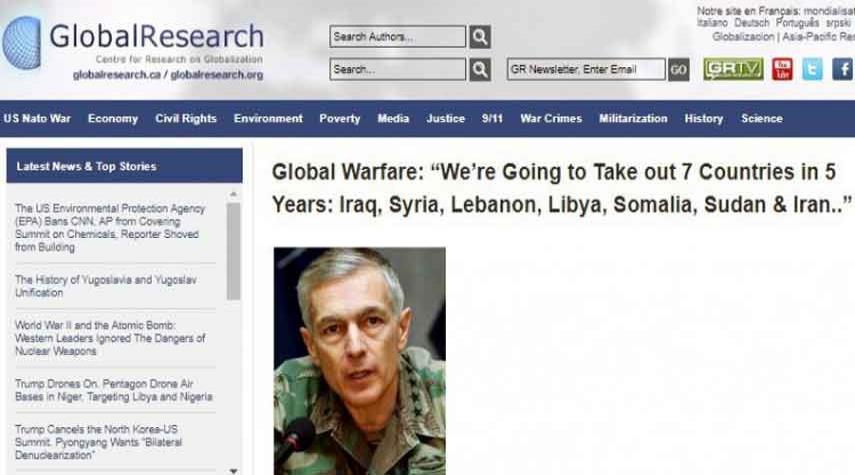
Task: Select the Militarization menu item
Action: (x=633, y=118)
